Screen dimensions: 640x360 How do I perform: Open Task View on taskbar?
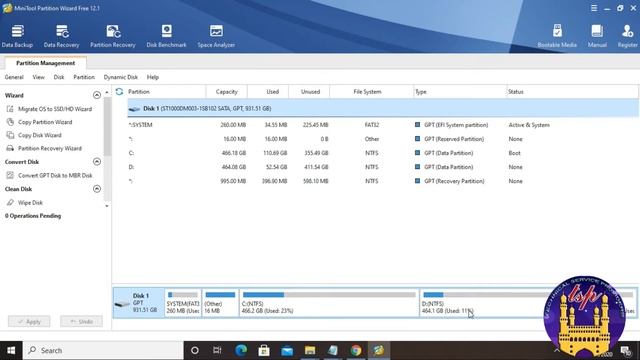(217, 350)
